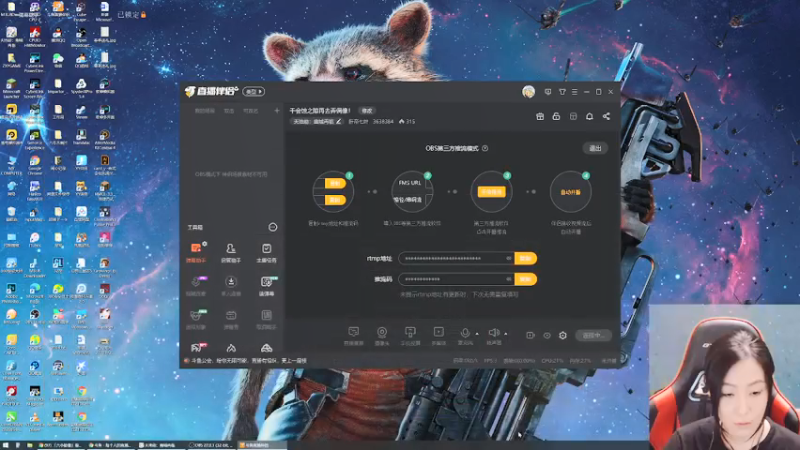Open the notification bell in the header row
Viewport: 800px width, 450px height.
pos(589,116)
